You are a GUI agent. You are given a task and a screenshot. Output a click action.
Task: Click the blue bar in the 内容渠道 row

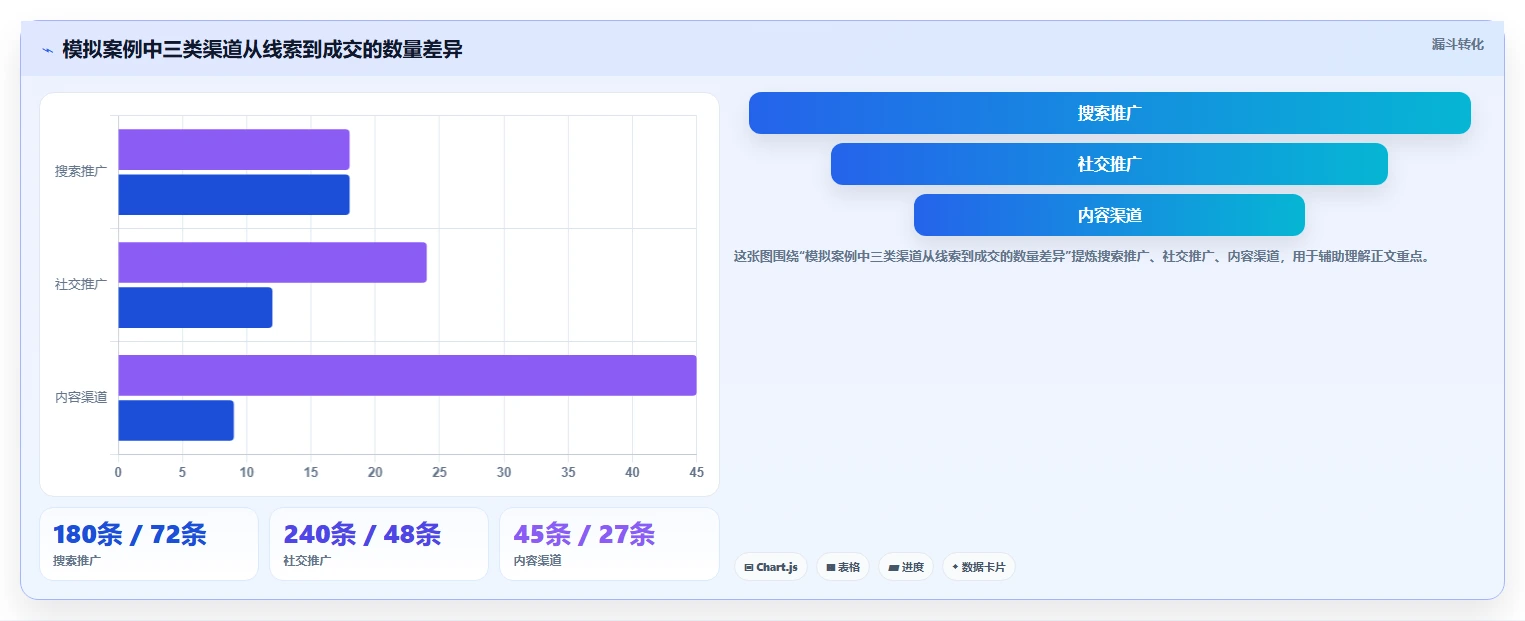click(x=176, y=421)
